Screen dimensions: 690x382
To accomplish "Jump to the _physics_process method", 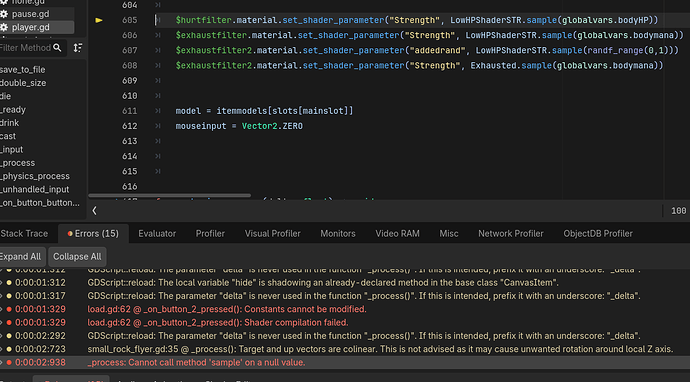I will coord(35,176).
